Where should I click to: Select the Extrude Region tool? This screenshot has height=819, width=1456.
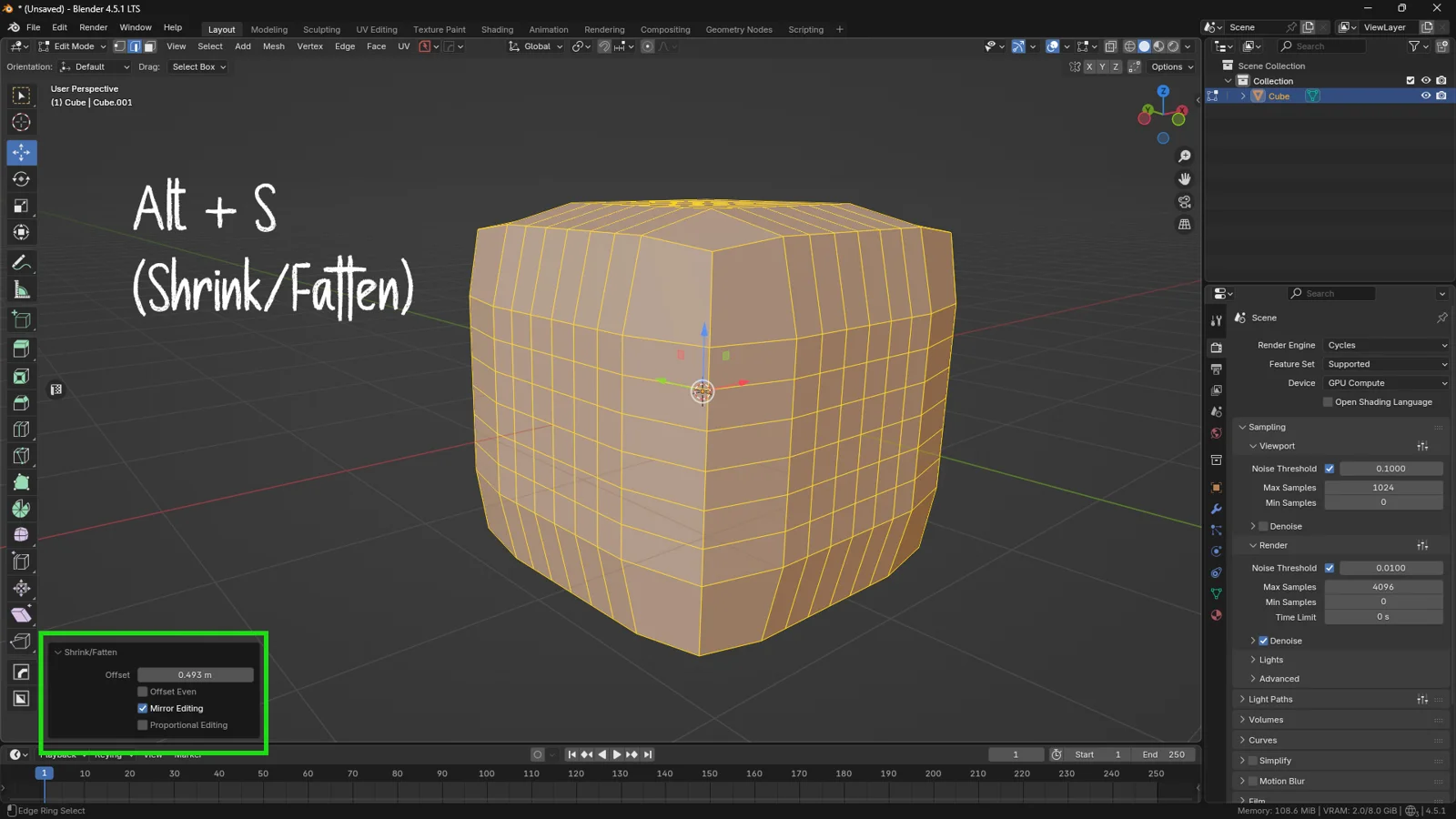pyautogui.click(x=21, y=349)
